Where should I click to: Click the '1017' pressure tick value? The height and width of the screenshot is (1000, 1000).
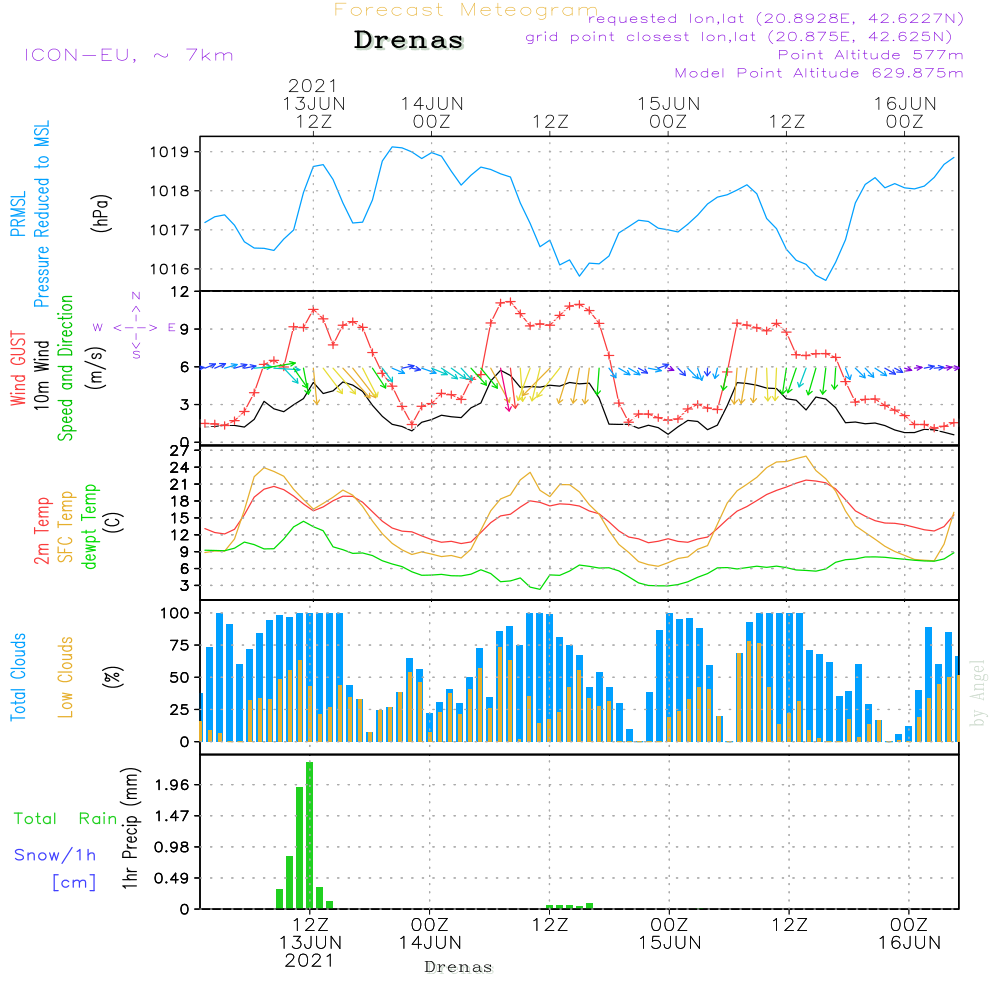(x=169, y=230)
